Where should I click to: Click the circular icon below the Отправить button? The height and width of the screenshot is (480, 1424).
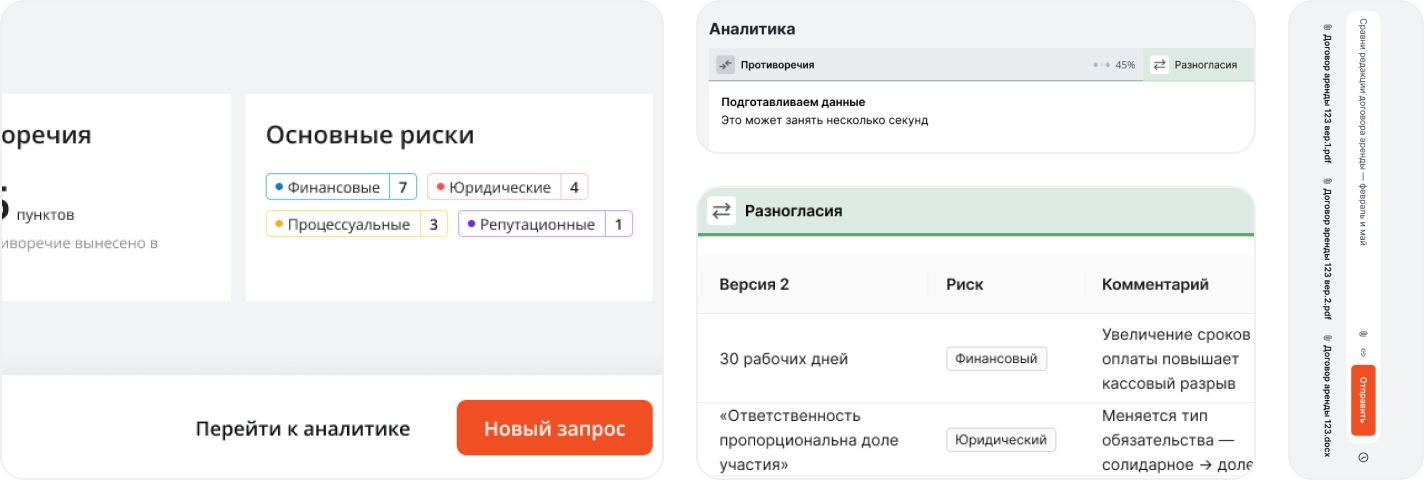click(x=1363, y=457)
